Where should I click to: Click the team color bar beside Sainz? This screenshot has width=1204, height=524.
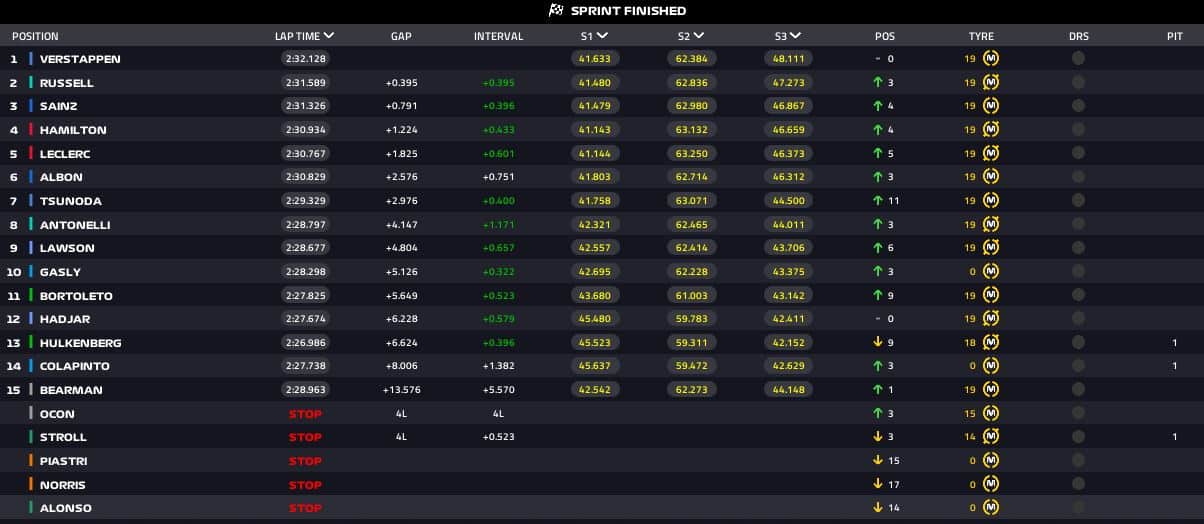31,106
